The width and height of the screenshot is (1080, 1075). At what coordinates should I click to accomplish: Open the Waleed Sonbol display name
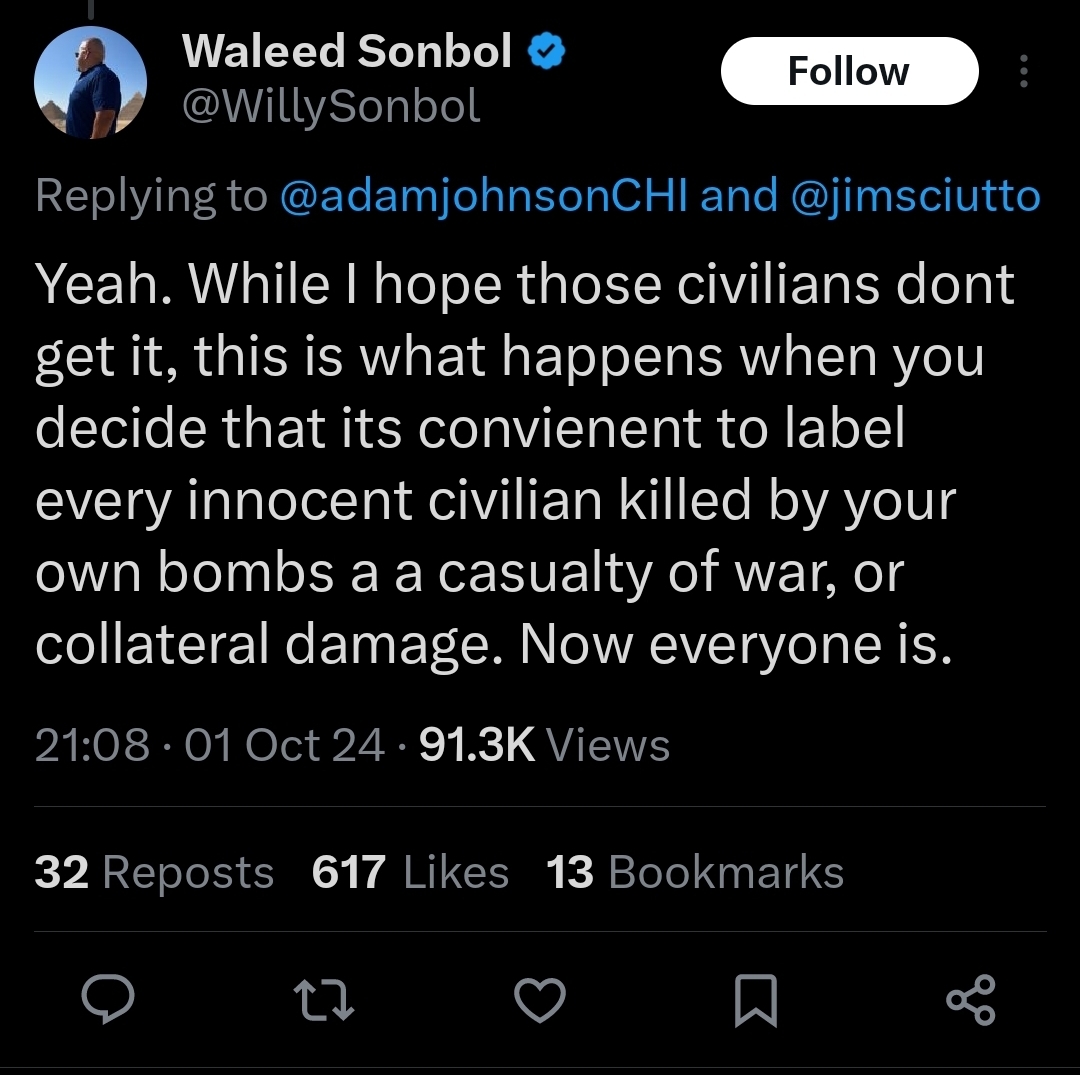point(347,51)
